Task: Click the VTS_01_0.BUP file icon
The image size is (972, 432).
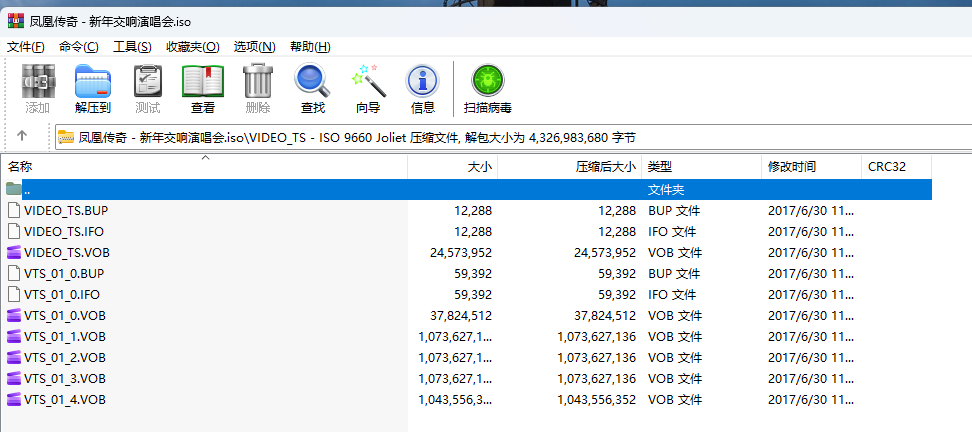Action: click(x=14, y=274)
